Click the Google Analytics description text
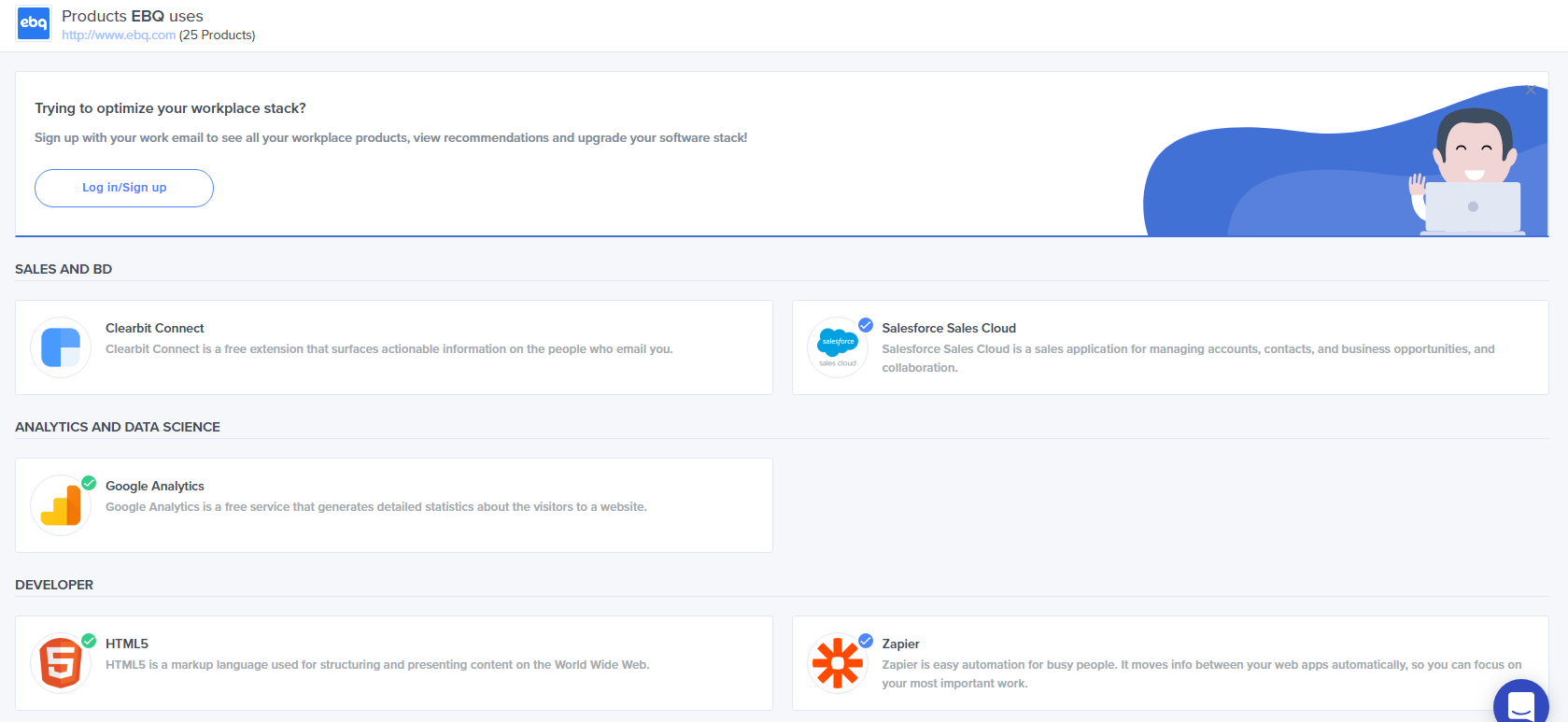1568x722 pixels. pos(376,507)
